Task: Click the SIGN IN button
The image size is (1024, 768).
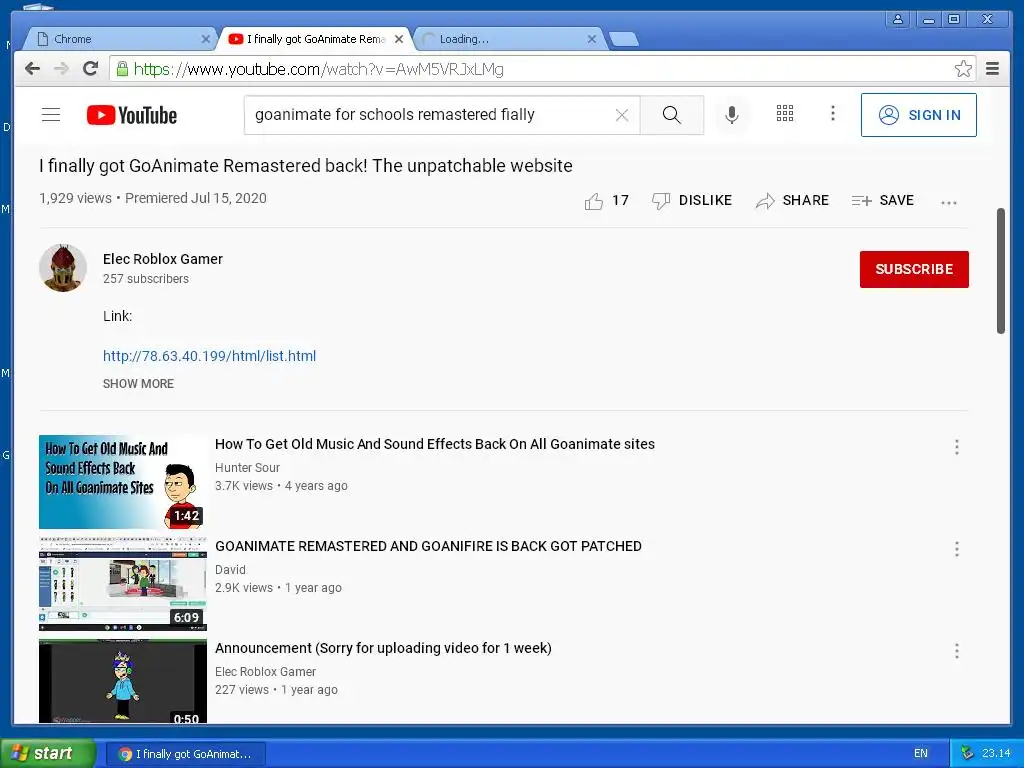Action: [918, 115]
